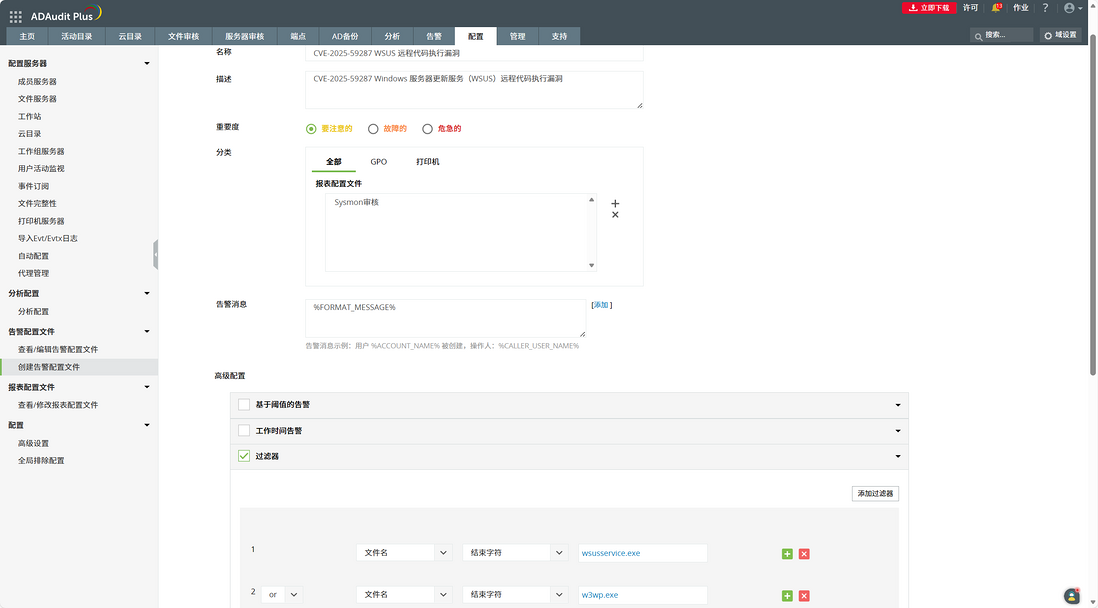Screen dimensions: 1098x608
Task: Add a filter row after wsusservice.exe
Action: point(787,553)
